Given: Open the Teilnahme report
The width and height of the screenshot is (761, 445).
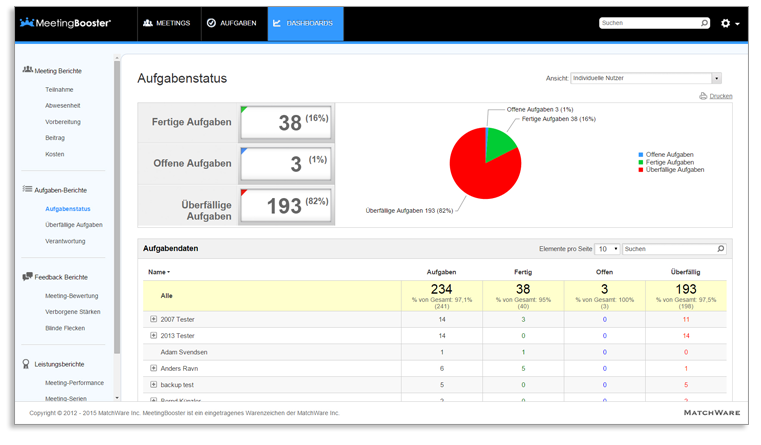Looking at the screenshot, I should click(59, 90).
